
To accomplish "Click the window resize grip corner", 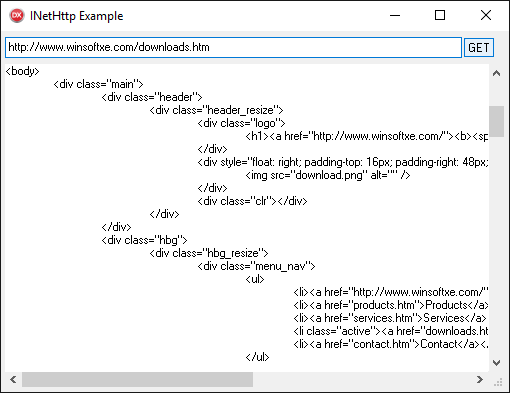I will coord(498,382).
